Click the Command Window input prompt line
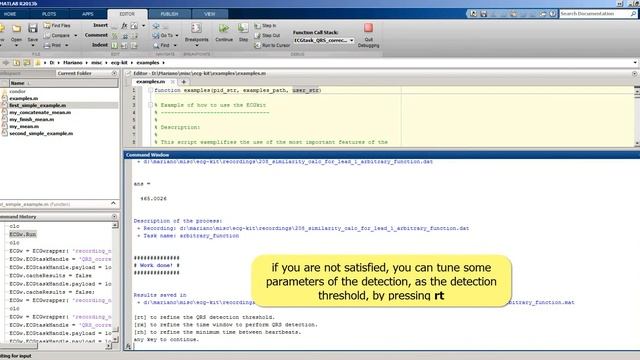Image resolution: width=640 pixels, height=360 pixels. pos(384,347)
